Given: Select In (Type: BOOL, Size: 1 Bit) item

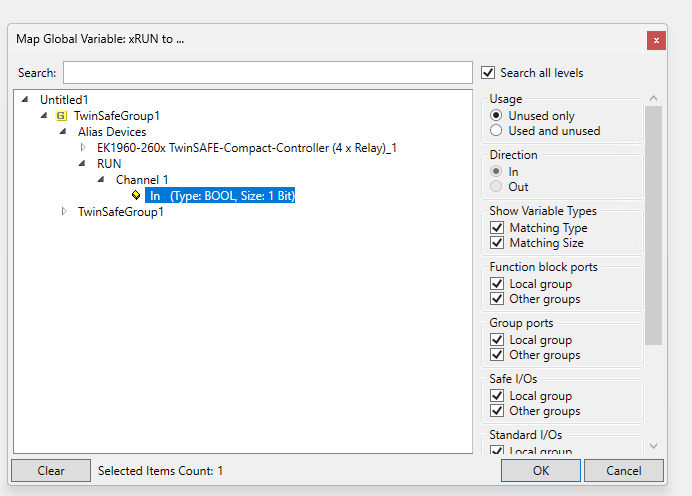Looking at the screenshot, I should (x=220, y=195).
